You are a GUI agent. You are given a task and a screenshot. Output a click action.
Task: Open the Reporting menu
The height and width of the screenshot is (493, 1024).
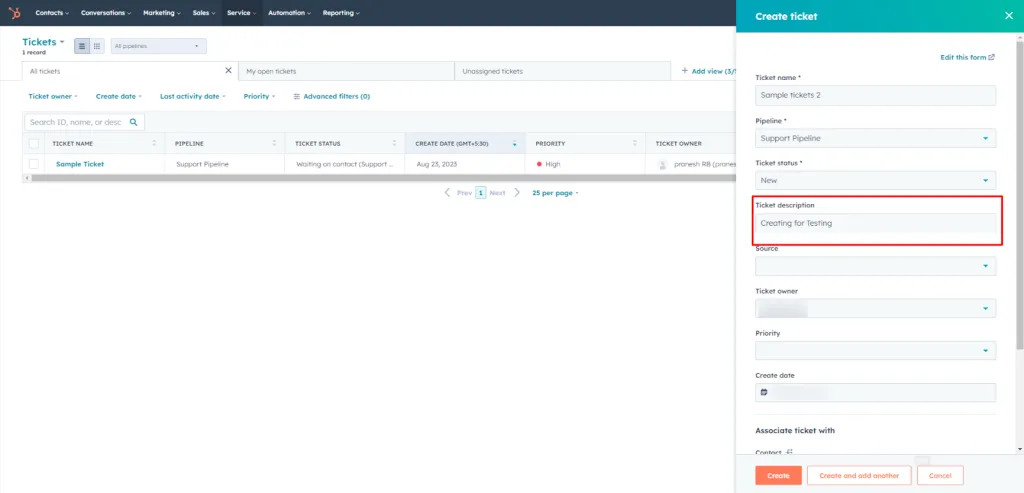(x=341, y=12)
